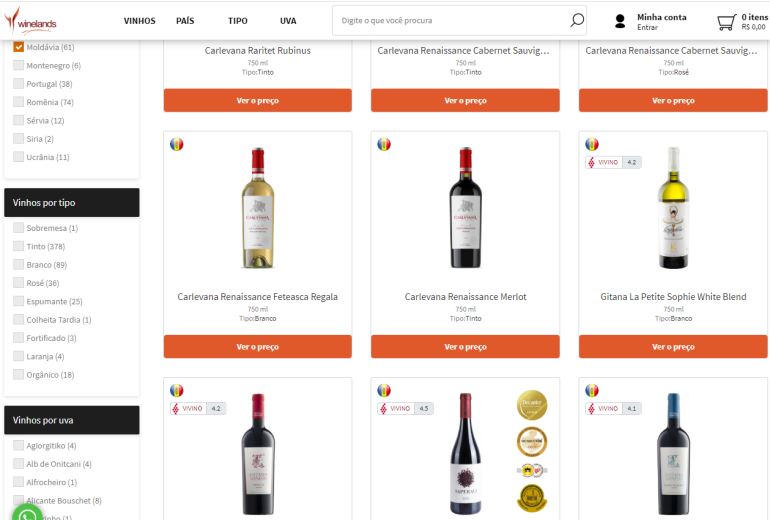The width and height of the screenshot is (770, 520).
Task: Enable the Tinto wine type filter
Action: click(19, 246)
